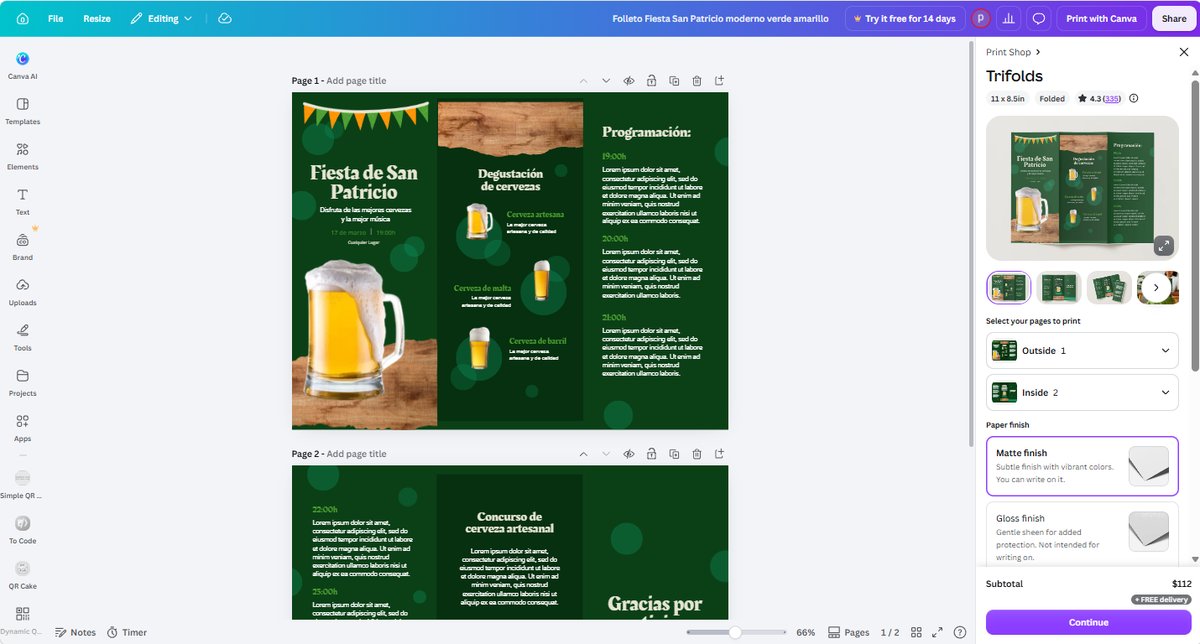Image resolution: width=1200 pixels, height=644 pixels.
Task: Duplicate Page 1
Action: tap(674, 81)
